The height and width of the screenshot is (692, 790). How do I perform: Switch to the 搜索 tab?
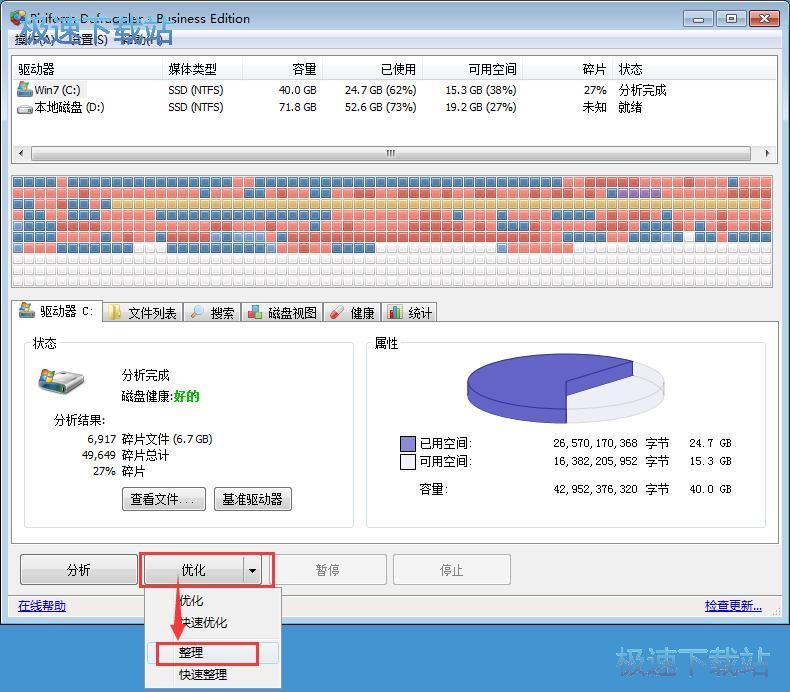click(212, 312)
